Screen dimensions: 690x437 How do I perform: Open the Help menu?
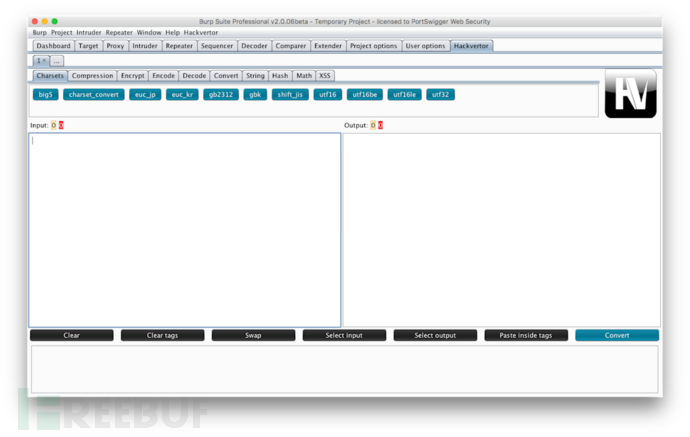click(172, 33)
